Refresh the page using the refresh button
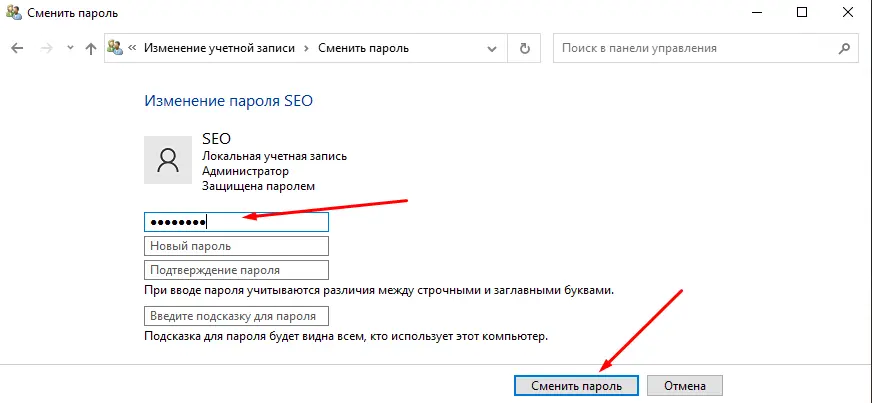Viewport: 872px width, 403px height. tap(524, 48)
